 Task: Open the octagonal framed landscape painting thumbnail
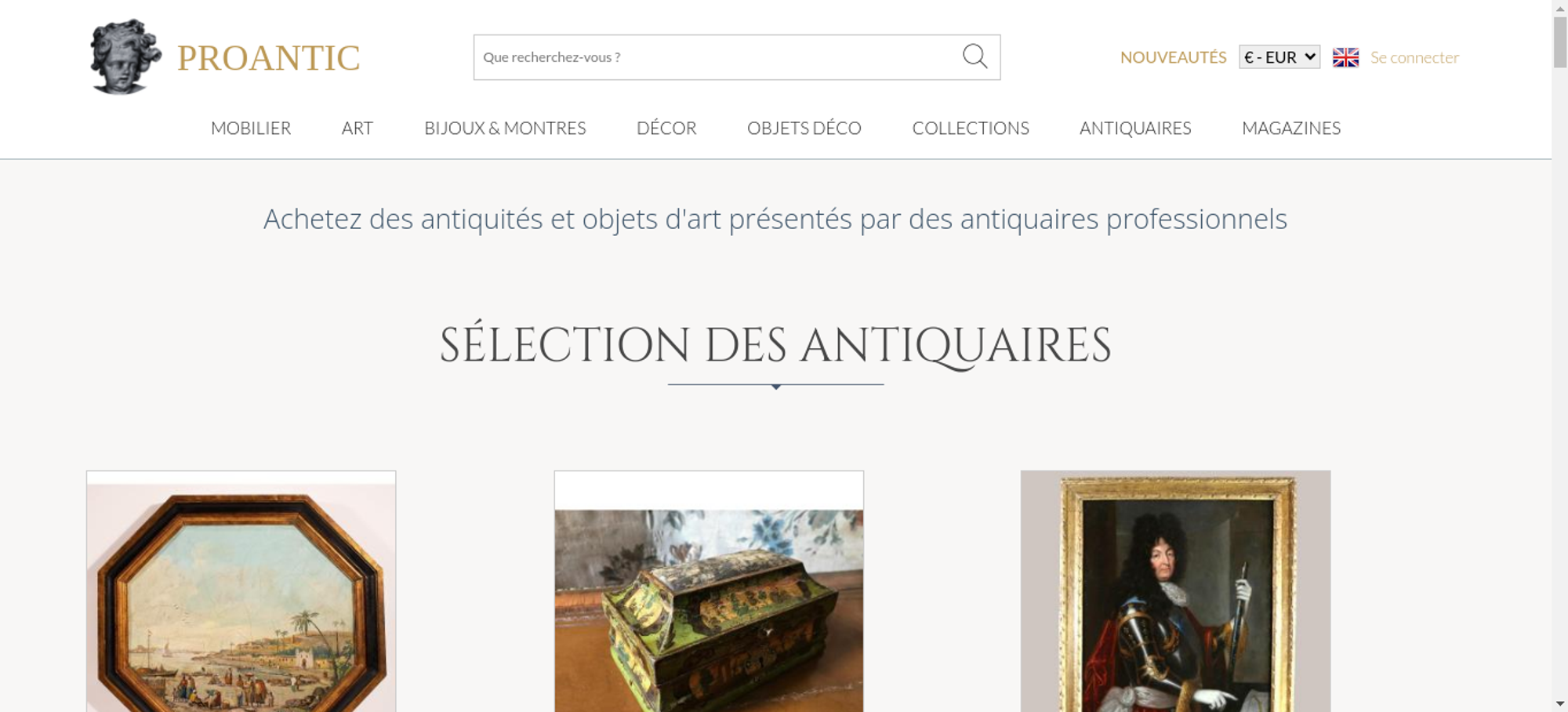(x=241, y=591)
